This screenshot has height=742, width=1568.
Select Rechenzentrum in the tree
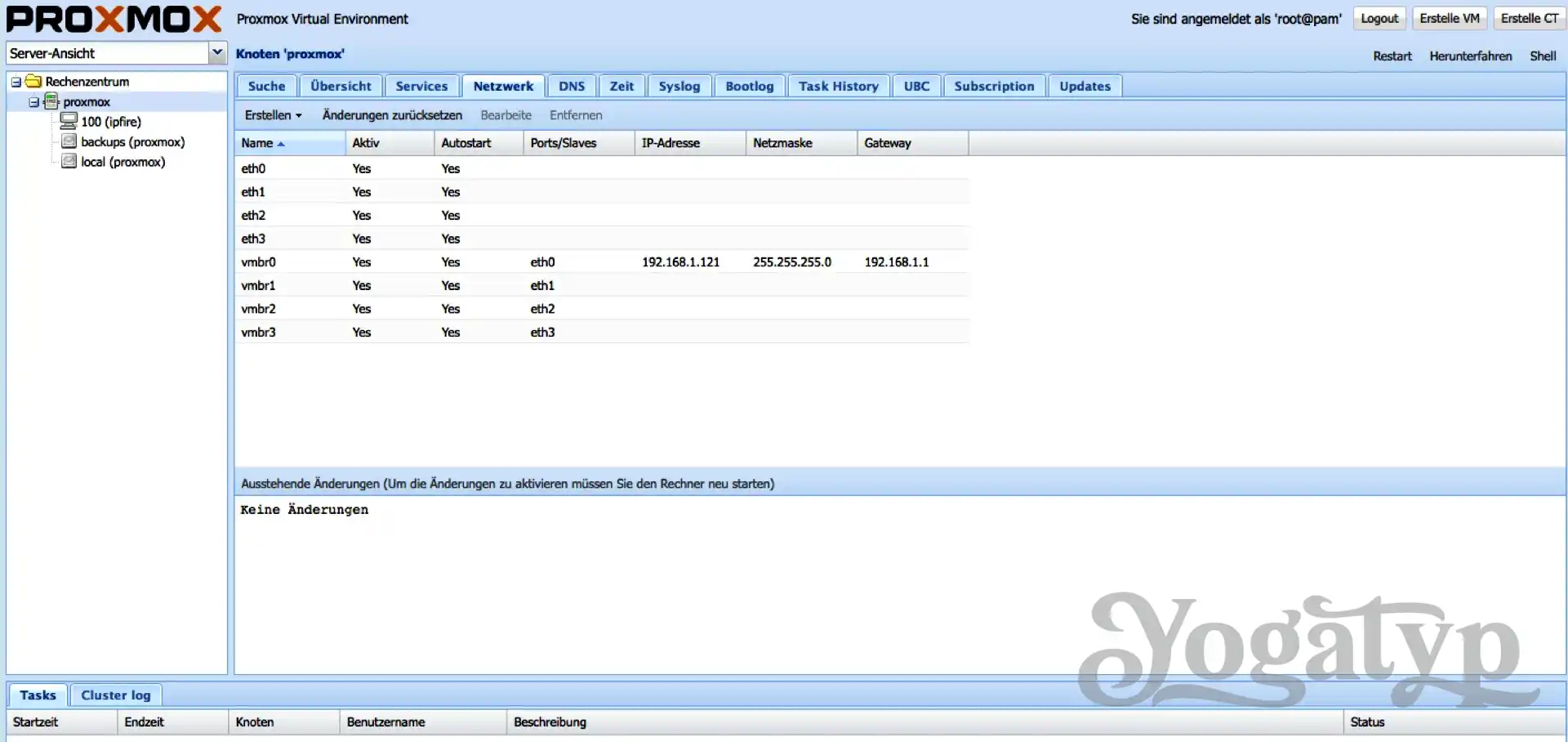click(87, 82)
